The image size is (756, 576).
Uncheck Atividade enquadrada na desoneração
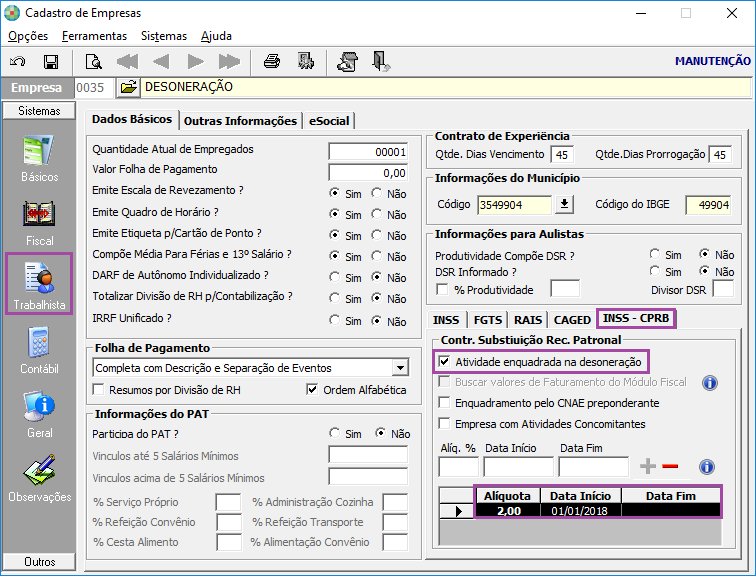(x=444, y=362)
